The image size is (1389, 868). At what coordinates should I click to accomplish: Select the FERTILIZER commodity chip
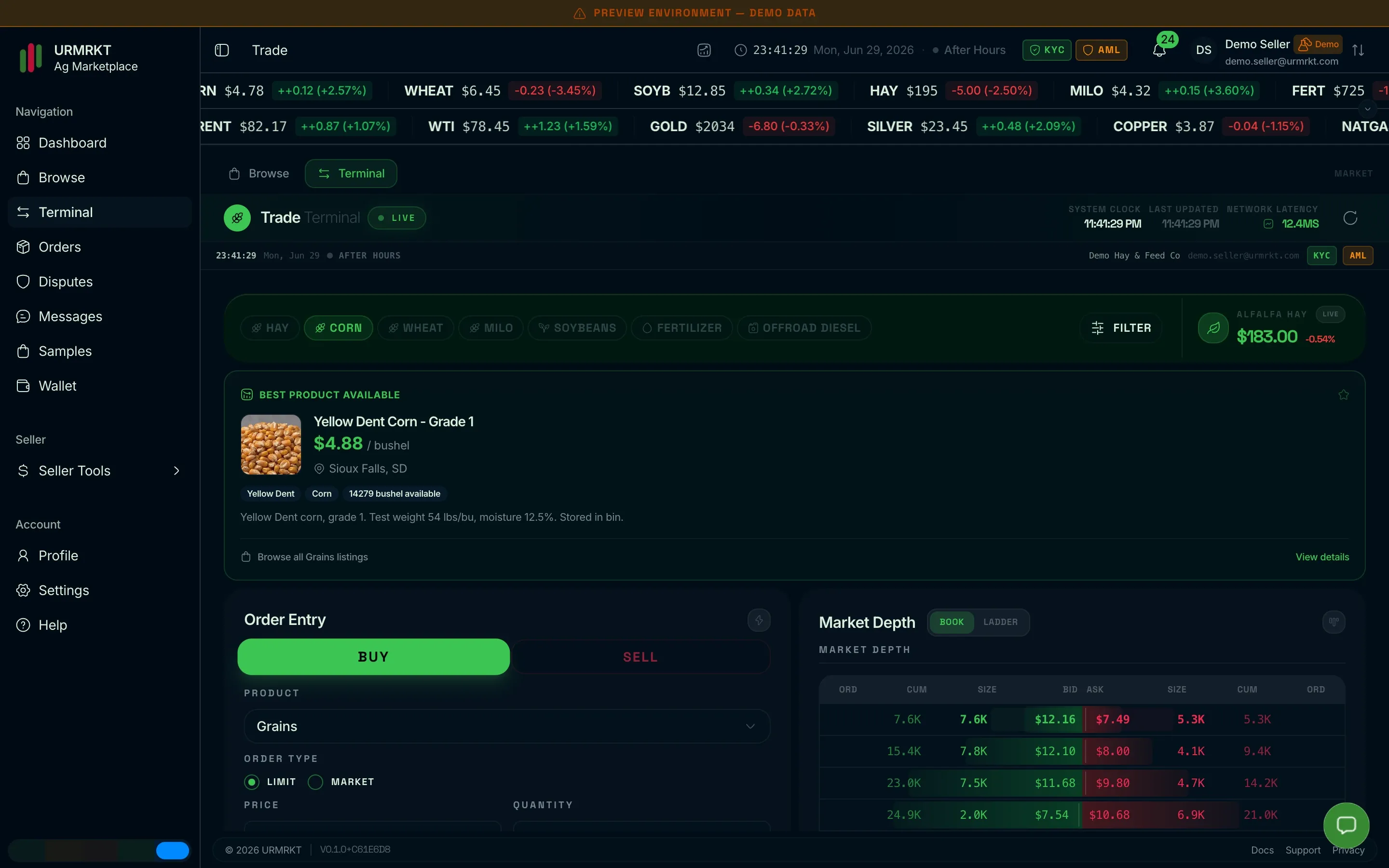tap(682, 328)
